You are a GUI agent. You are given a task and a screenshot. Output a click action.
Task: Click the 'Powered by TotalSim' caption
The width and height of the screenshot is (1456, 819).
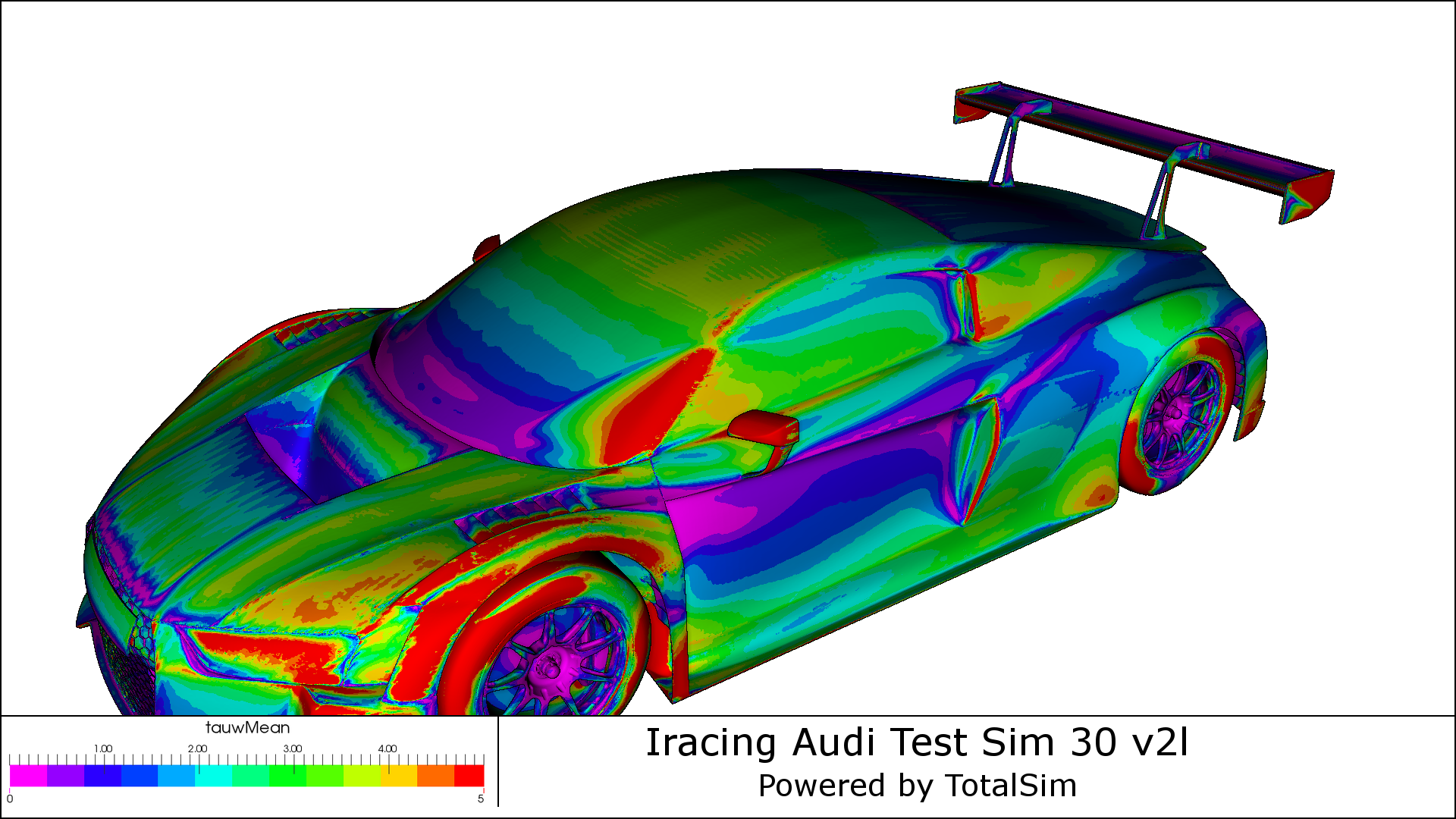point(918,786)
